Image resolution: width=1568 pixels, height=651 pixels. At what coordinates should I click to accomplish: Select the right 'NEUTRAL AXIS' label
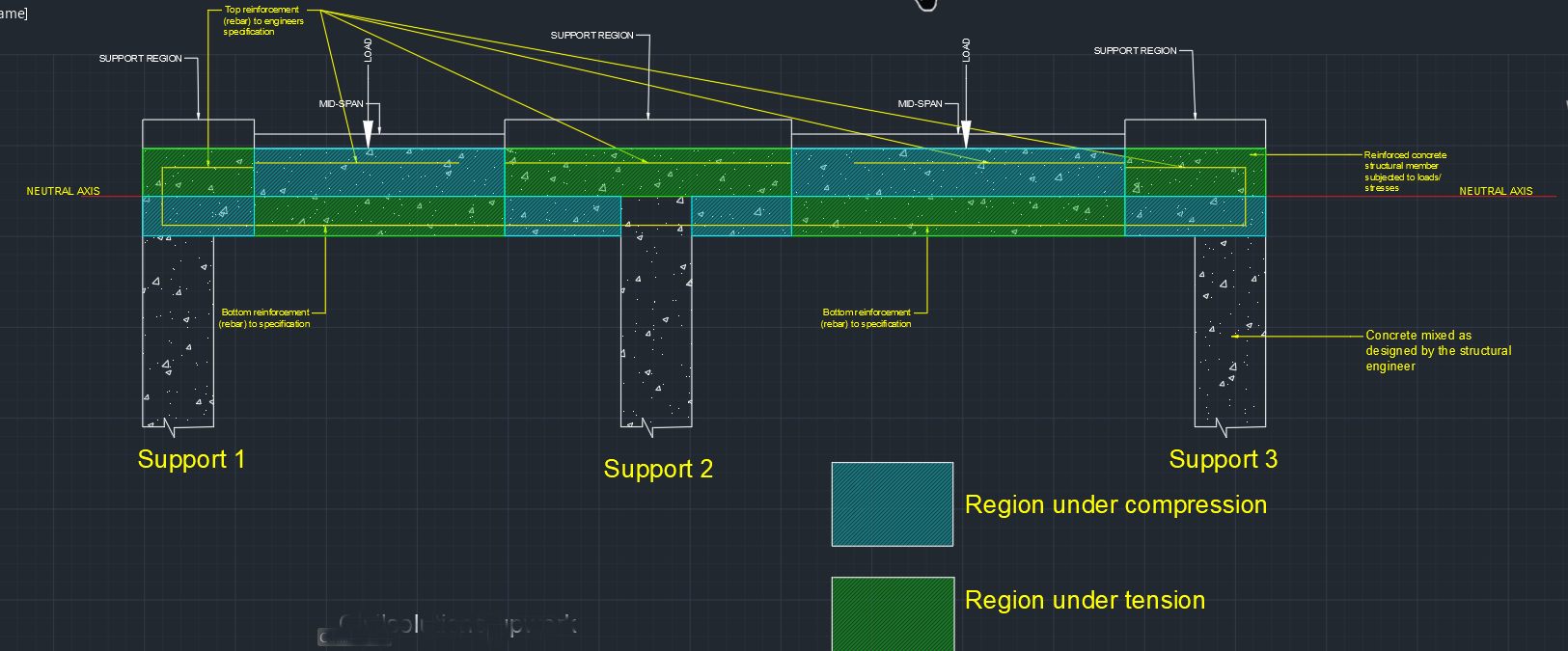click(1496, 191)
